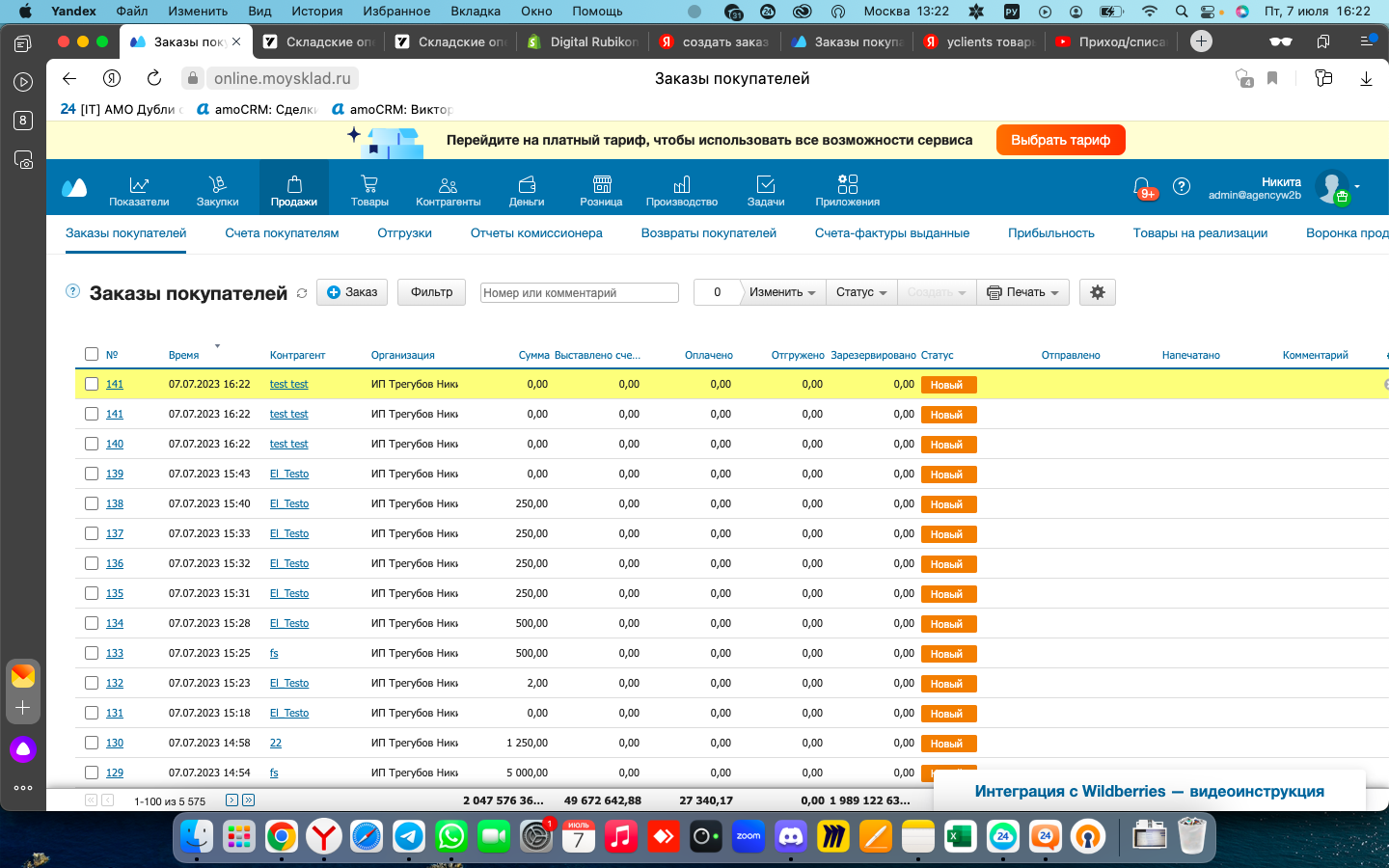Image resolution: width=1389 pixels, height=868 pixels.
Task: Open Telegram in the Dock
Action: [x=409, y=836]
